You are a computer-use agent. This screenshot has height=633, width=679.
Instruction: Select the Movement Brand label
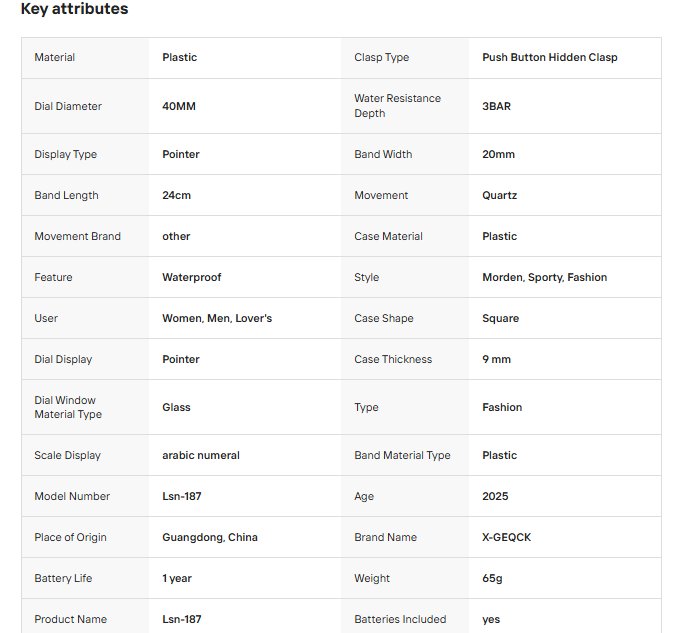[78, 236]
